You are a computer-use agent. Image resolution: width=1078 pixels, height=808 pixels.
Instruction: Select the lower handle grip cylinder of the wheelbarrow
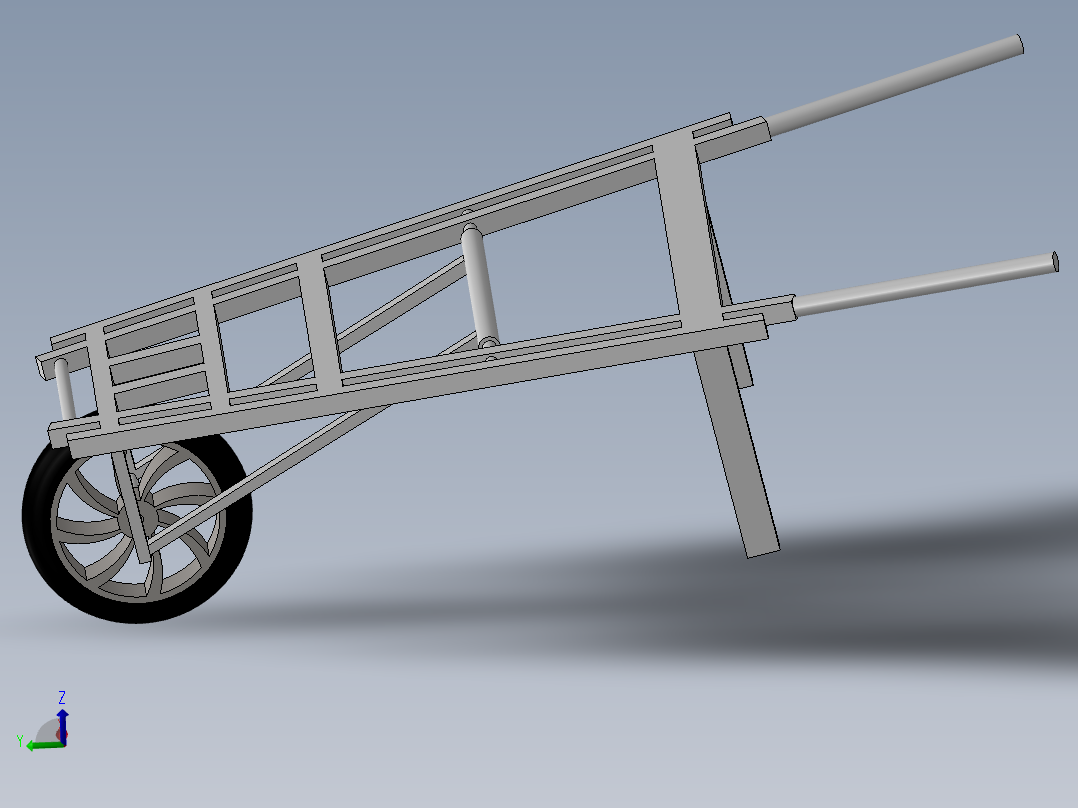925,284
